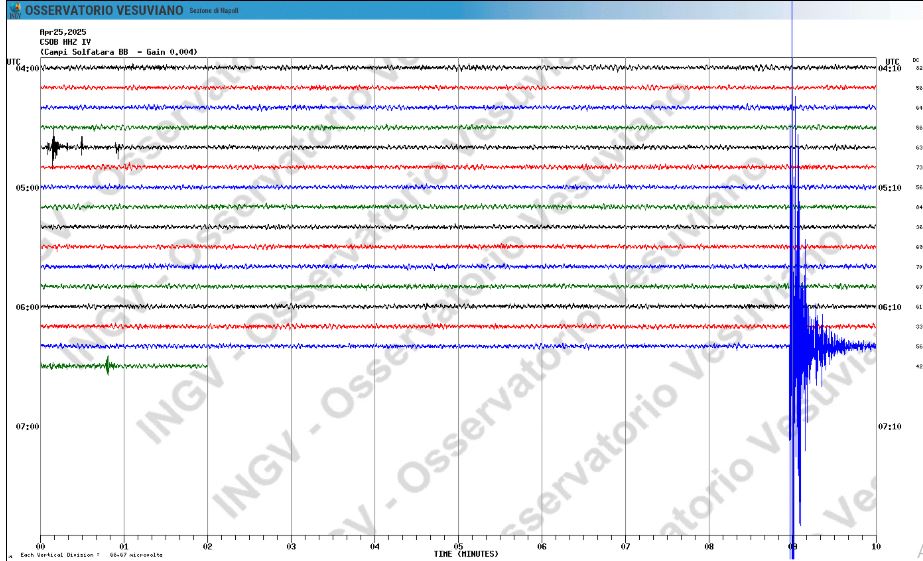Select the date text Apr25,2025
Image resolution: width=923 pixels, height=561 pixels.
[63, 32]
